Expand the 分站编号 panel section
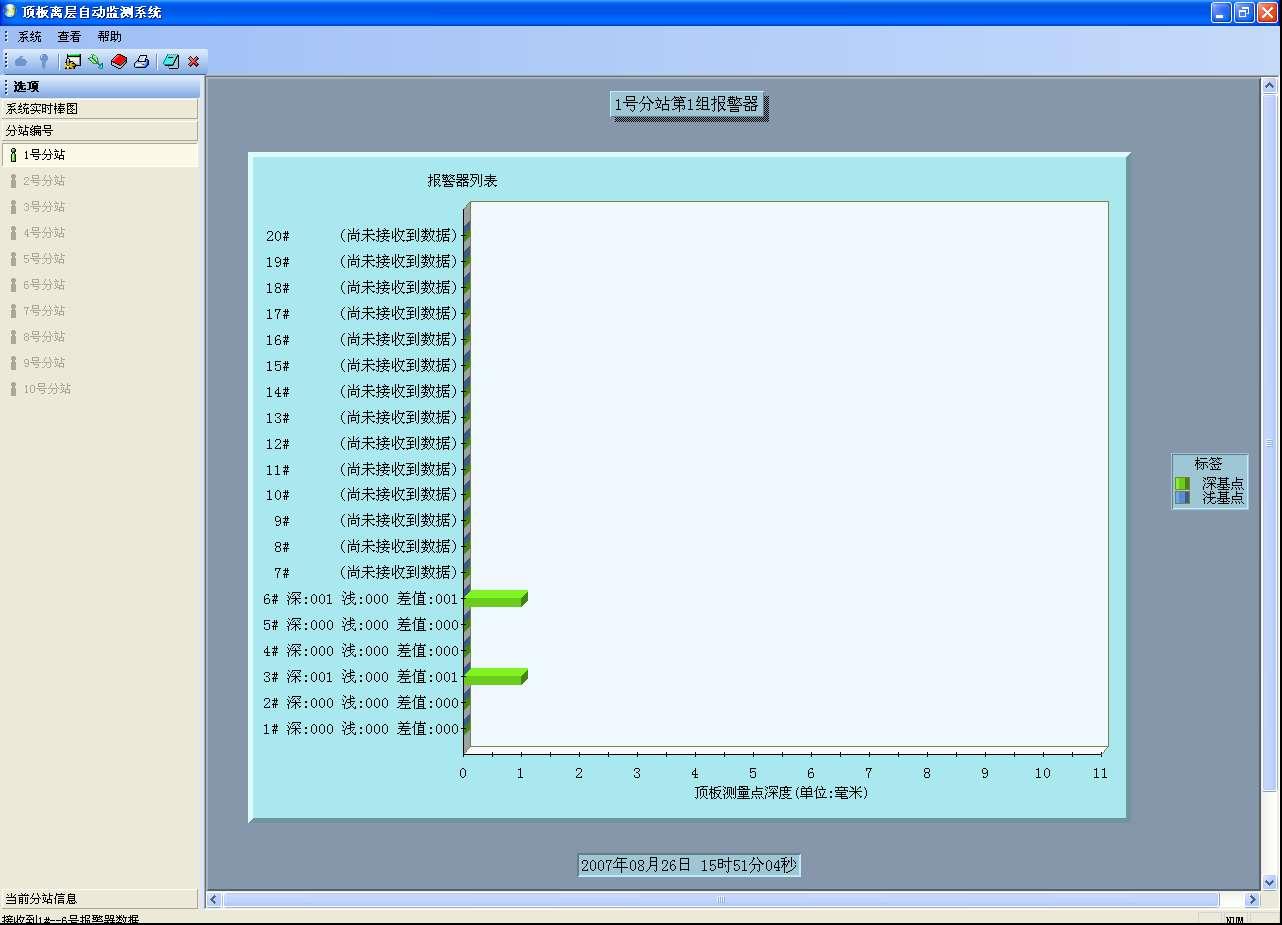 pos(99,130)
